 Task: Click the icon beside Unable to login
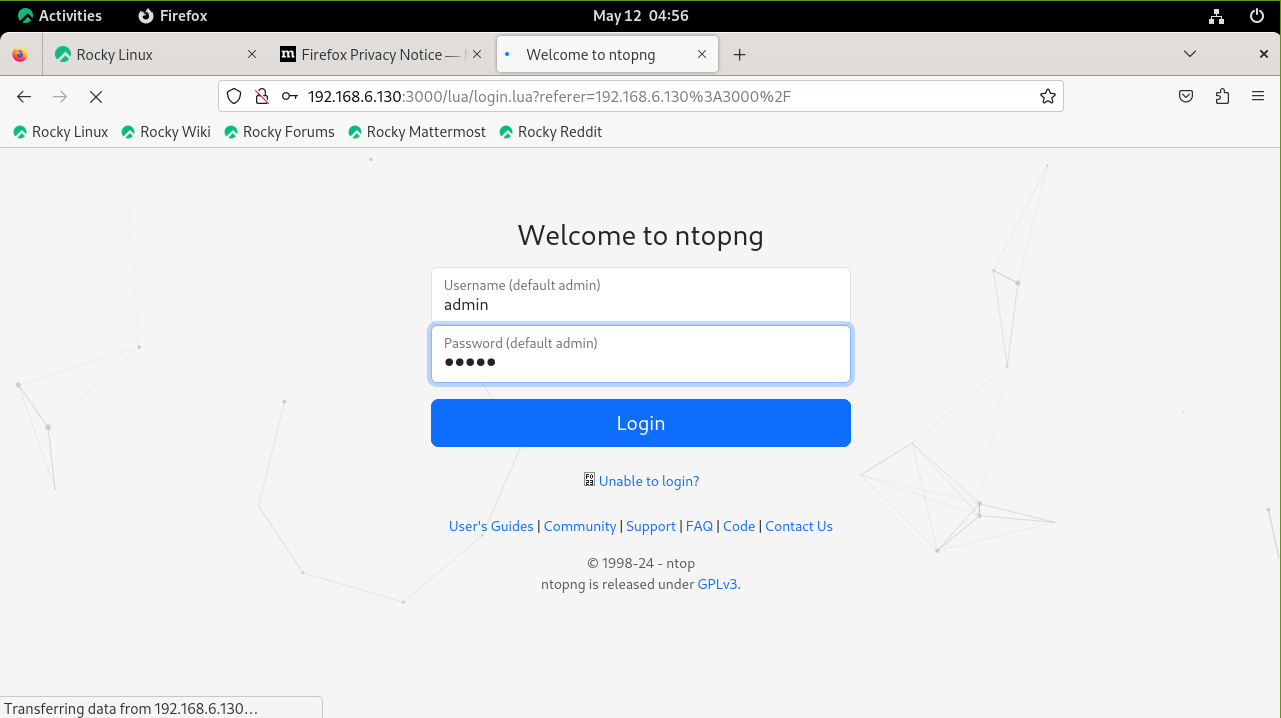pyautogui.click(x=589, y=480)
